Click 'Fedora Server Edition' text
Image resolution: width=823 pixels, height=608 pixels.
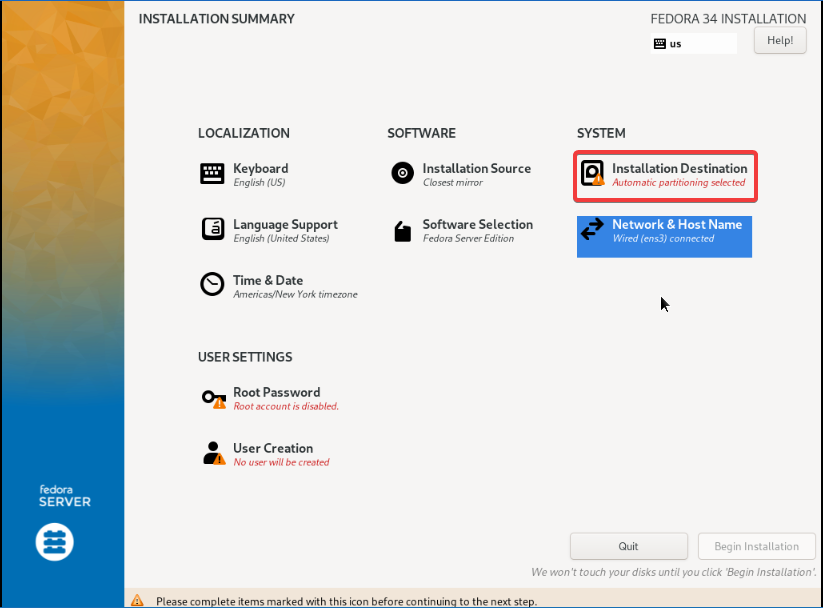click(468, 238)
